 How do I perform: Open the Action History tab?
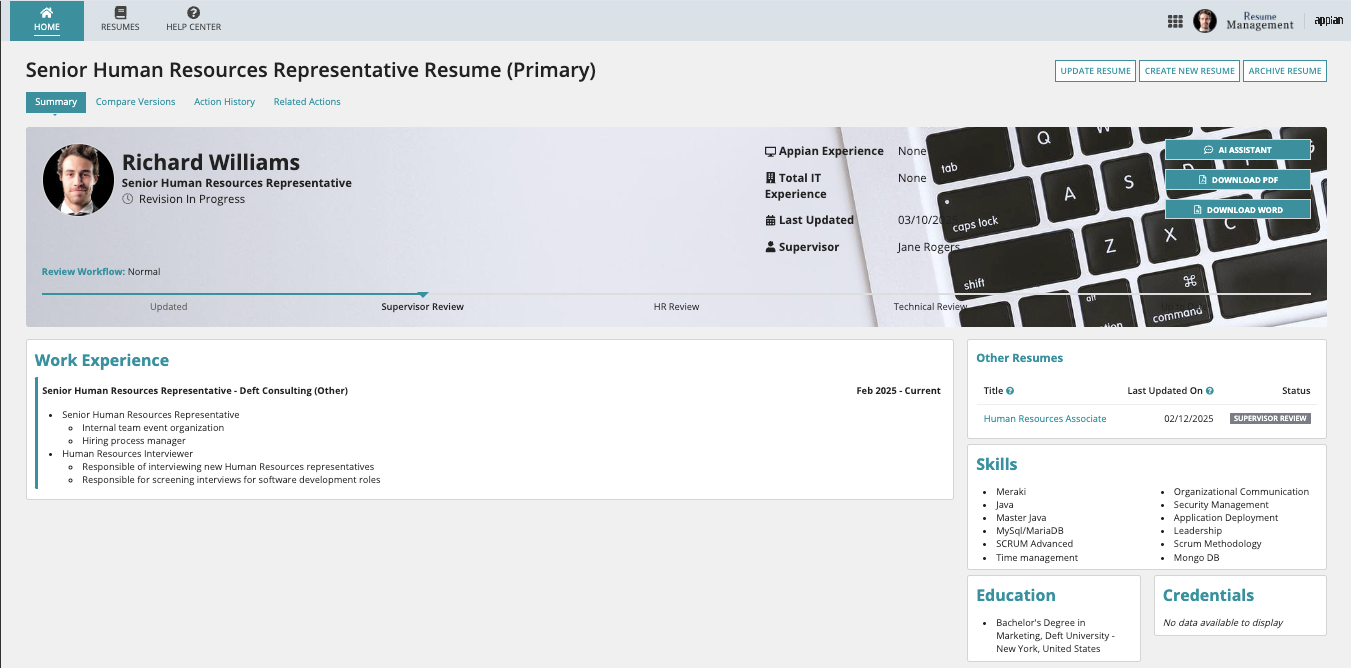[x=224, y=102]
